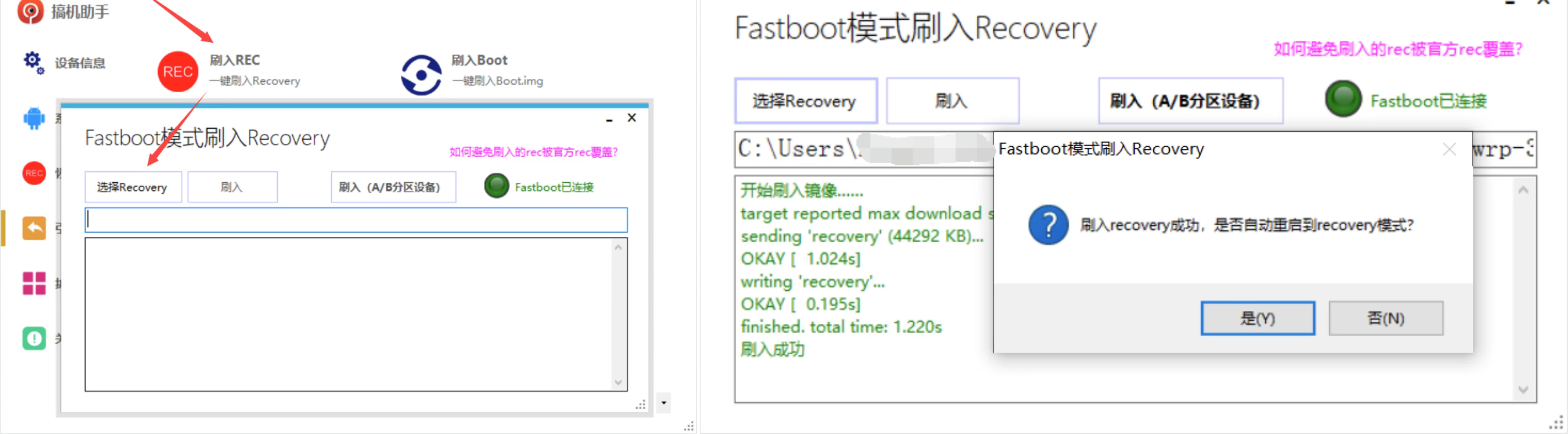
Task: Click log line sending 'recovery' (44292 KB)
Action: point(862,236)
